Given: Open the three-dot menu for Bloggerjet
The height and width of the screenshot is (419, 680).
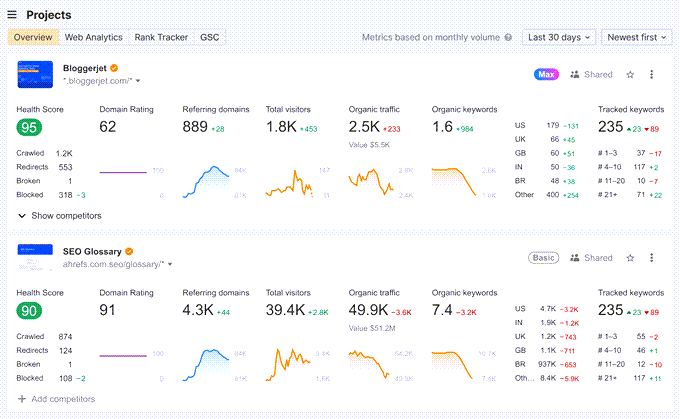Looking at the screenshot, I should [651, 75].
